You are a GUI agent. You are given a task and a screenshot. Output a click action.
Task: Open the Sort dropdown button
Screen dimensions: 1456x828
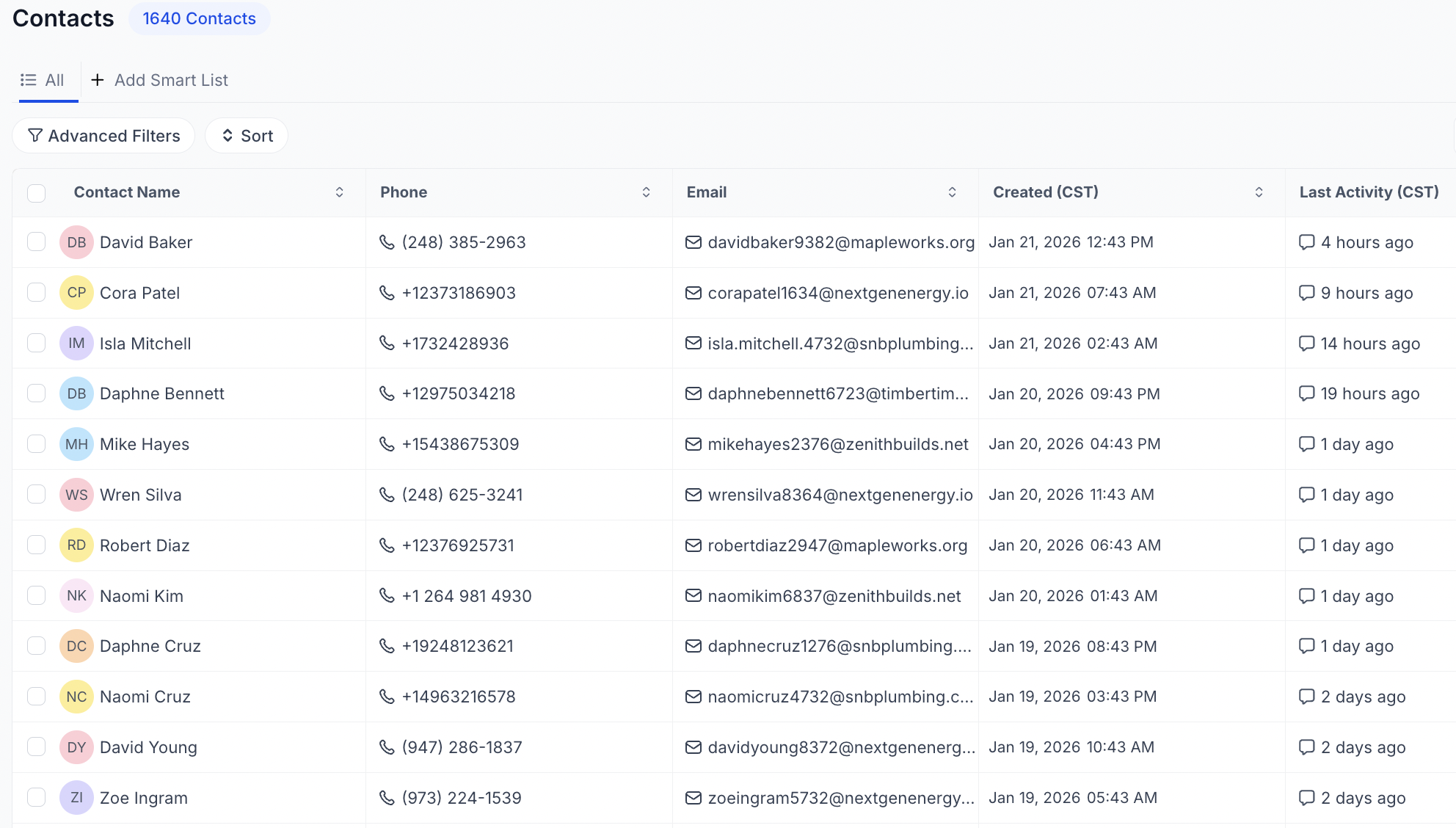click(247, 136)
